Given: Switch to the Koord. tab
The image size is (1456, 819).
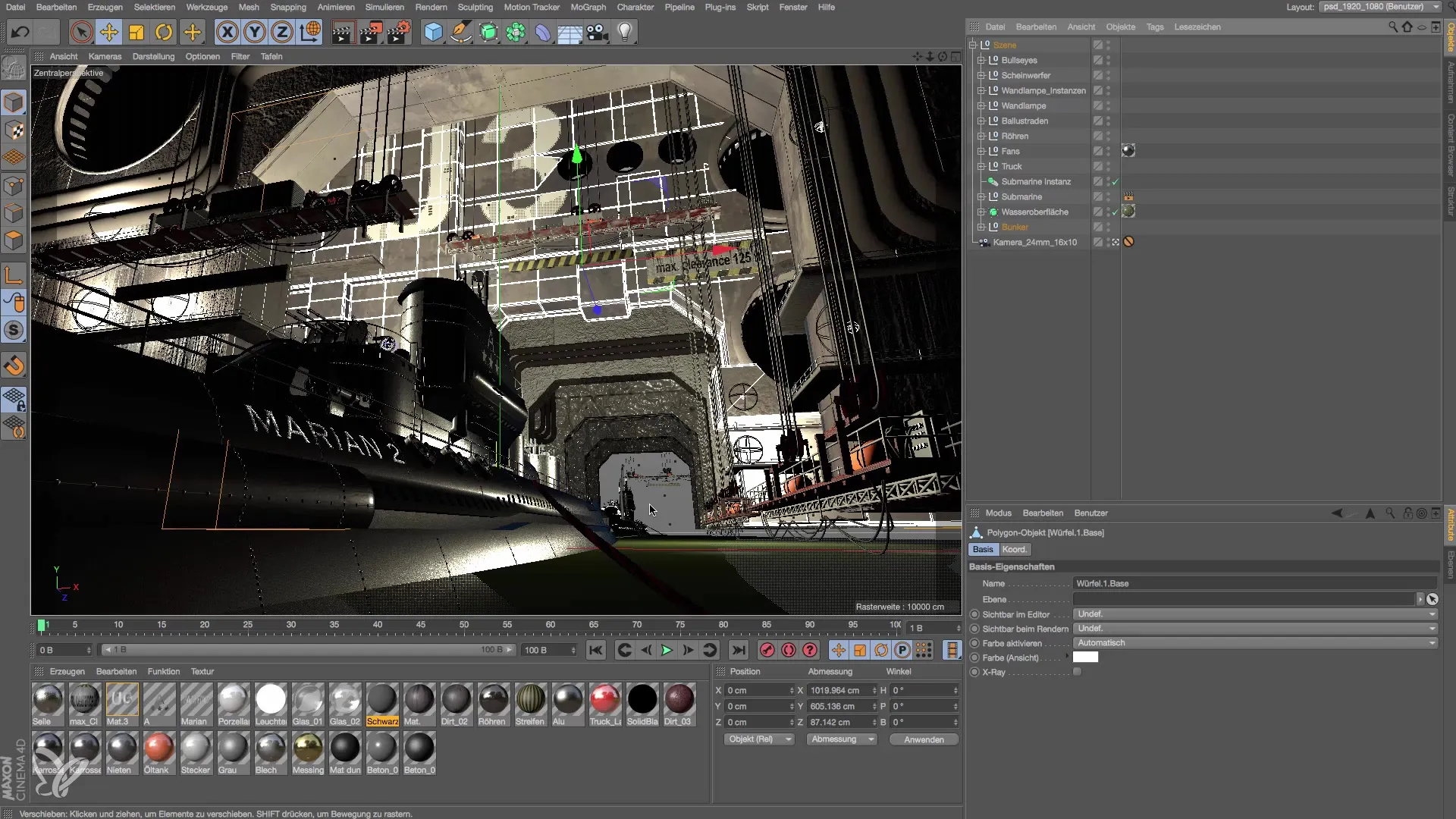Looking at the screenshot, I should click(1014, 549).
